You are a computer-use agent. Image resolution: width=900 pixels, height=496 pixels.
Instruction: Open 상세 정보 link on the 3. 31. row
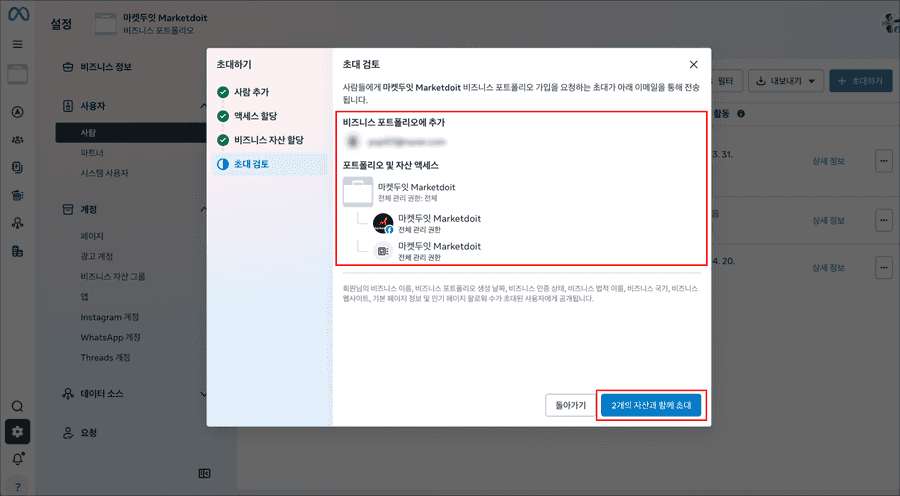(x=828, y=161)
